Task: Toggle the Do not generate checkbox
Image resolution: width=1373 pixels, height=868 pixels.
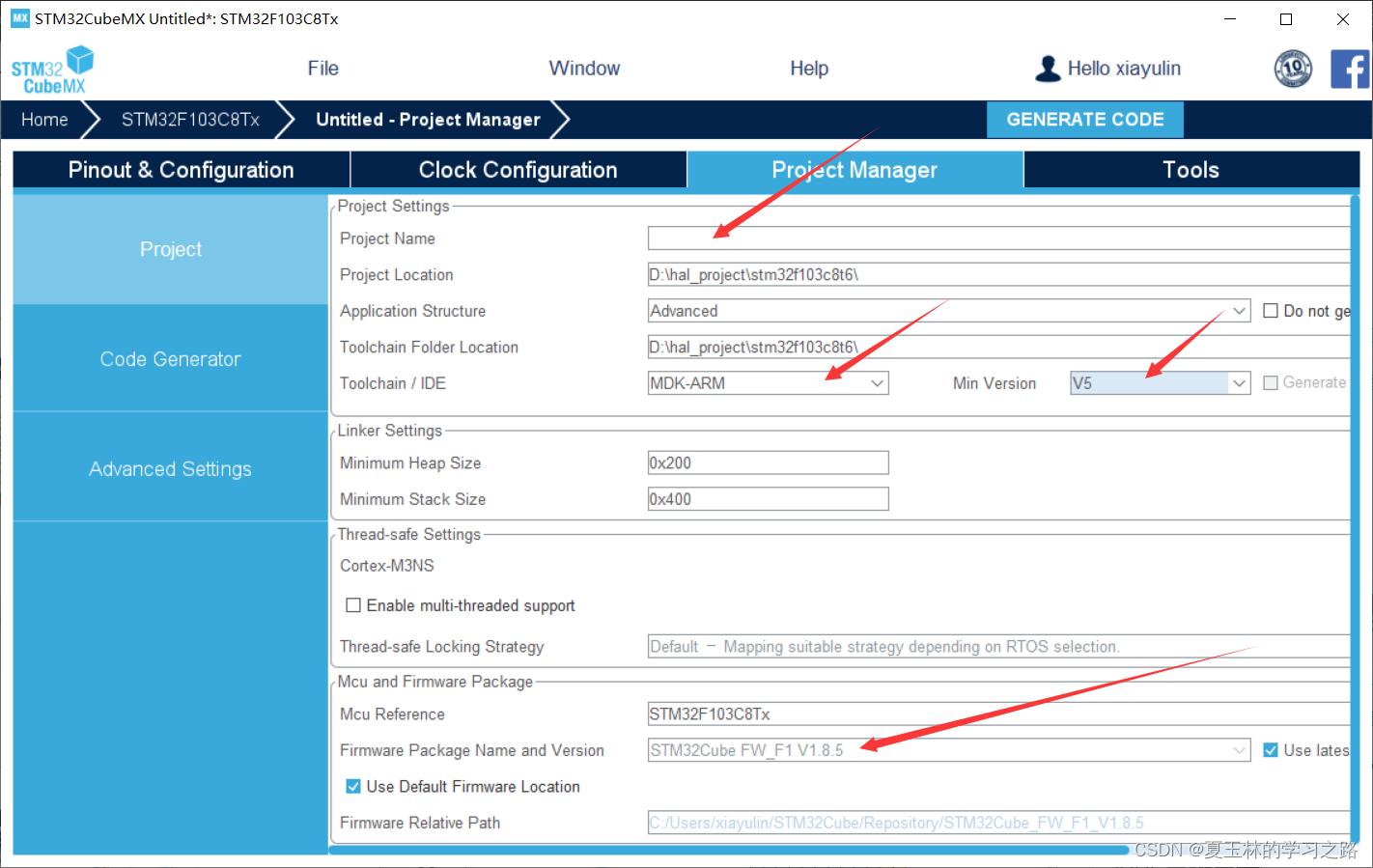Action: pos(1271,311)
